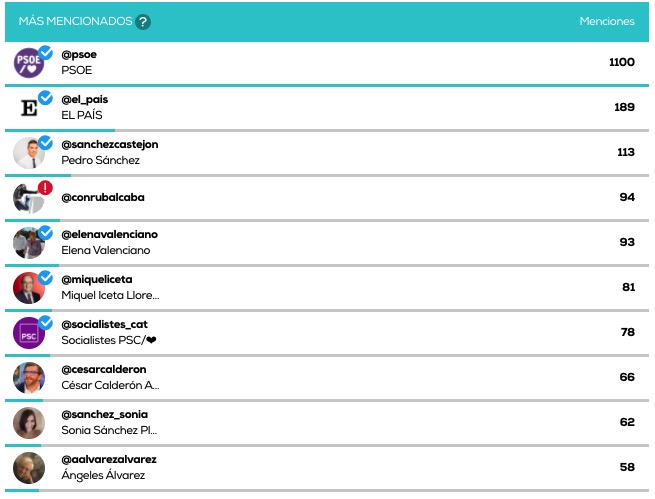Click the mention count 62

627,423
